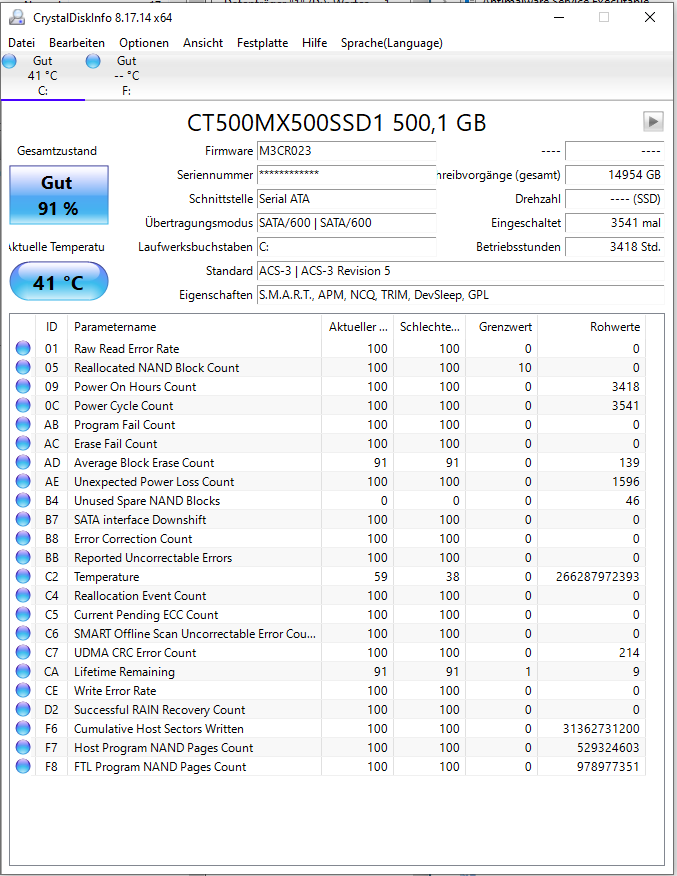This screenshot has width=677, height=876.
Task: Open the Datei menu
Action: [x=21, y=43]
